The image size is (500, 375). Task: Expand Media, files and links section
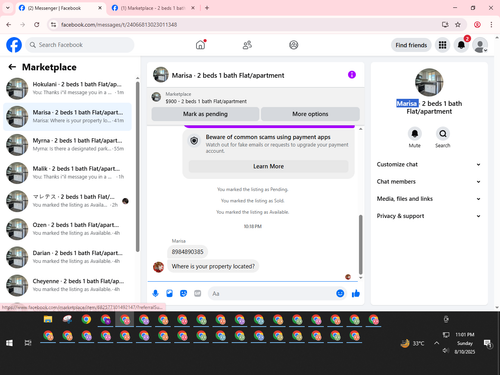[429, 199]
